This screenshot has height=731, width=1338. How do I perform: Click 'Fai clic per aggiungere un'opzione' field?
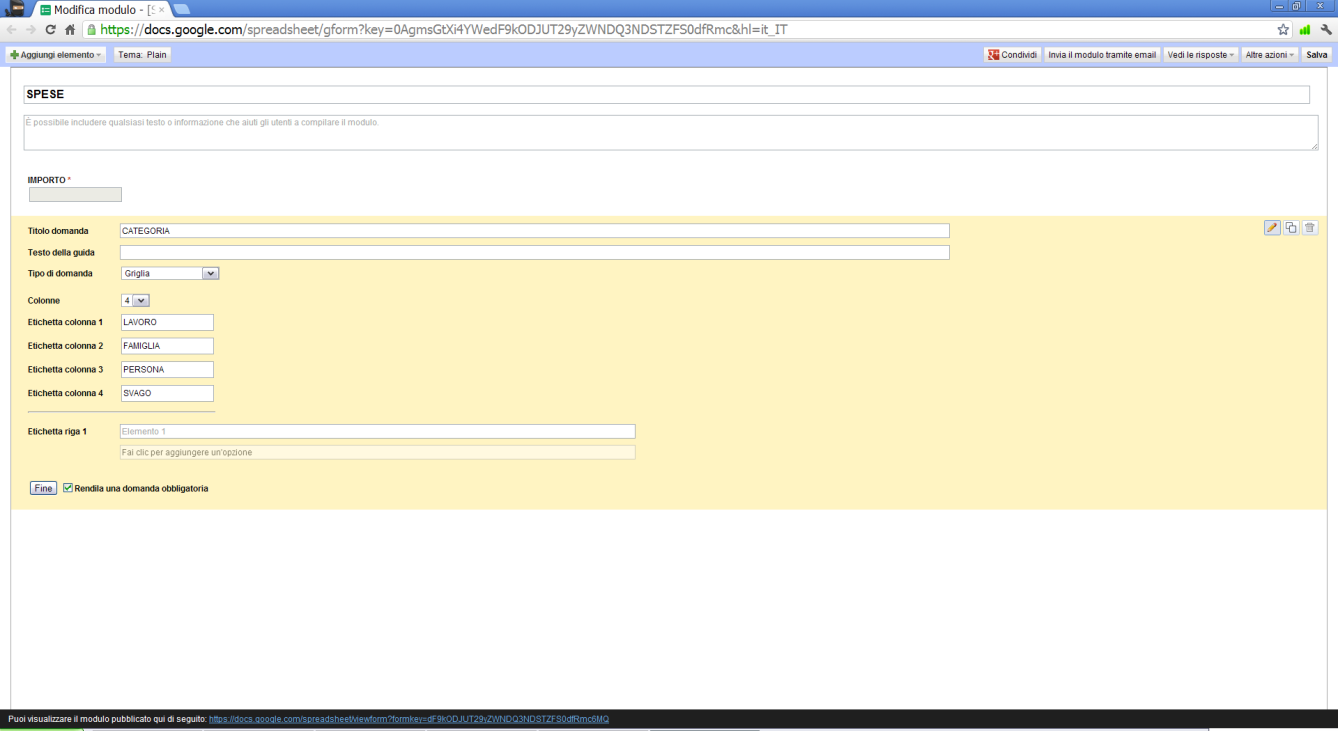[378, 453]
